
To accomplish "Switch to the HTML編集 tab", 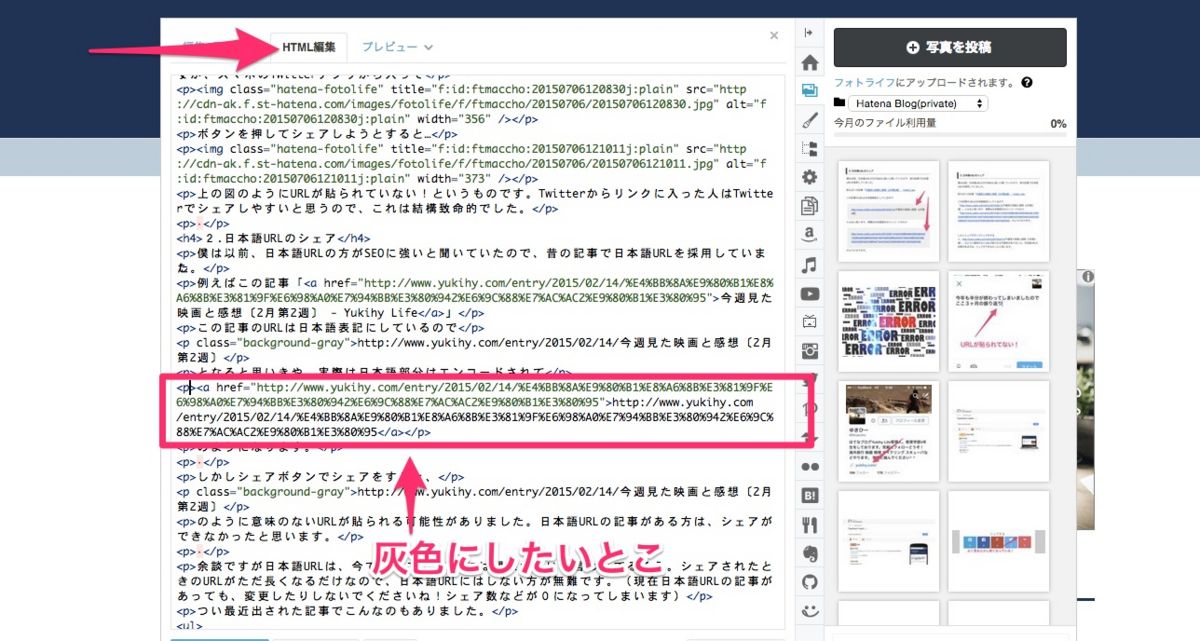I will pos(309,46).
